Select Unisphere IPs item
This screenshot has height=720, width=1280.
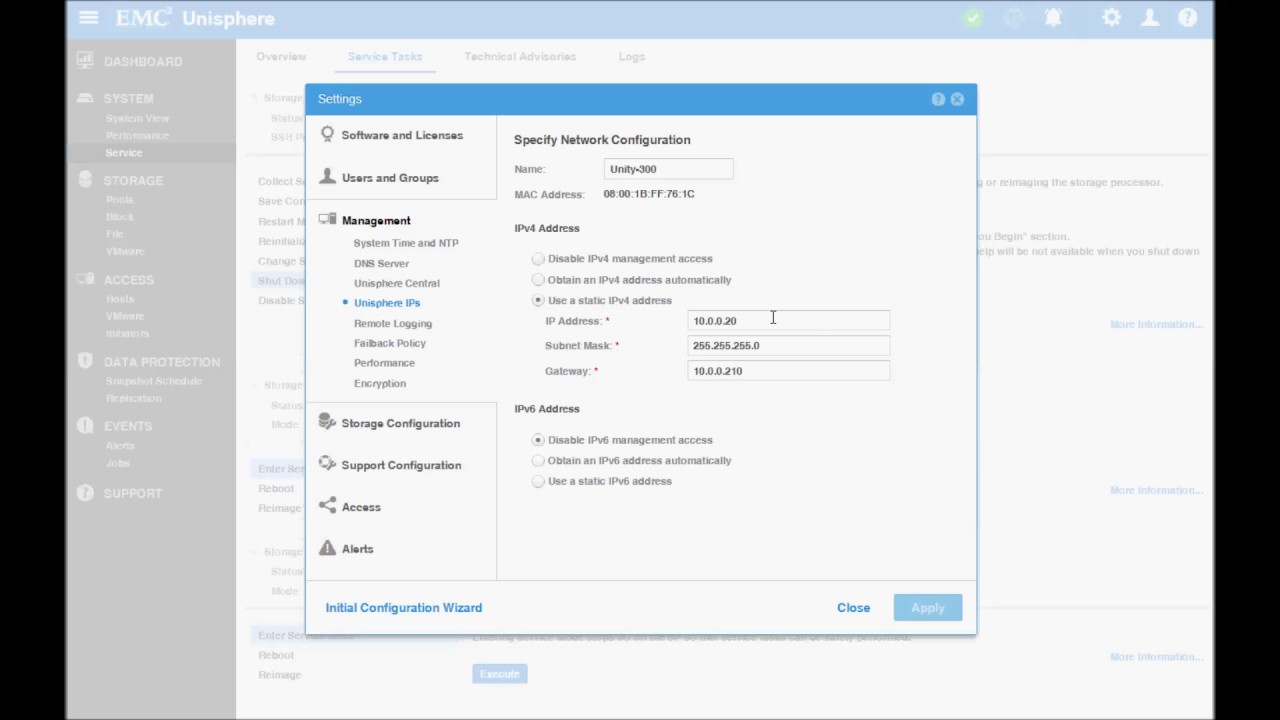pos(387,303)
